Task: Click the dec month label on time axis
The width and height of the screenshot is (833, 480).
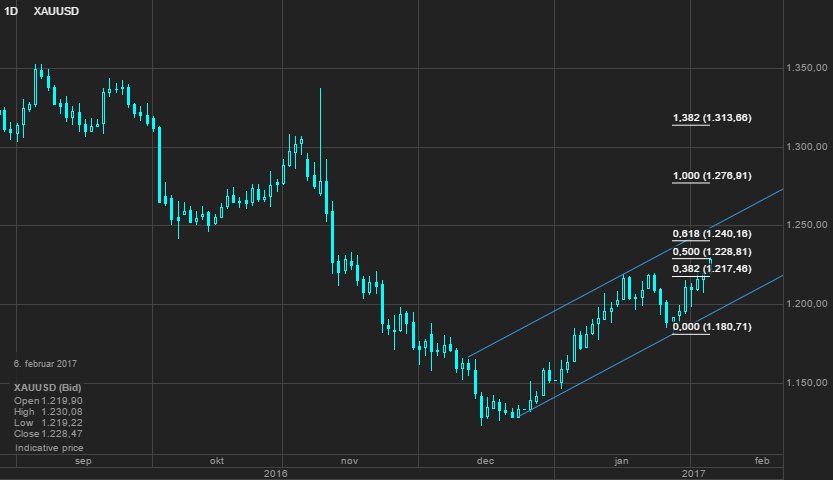Action: pos(486,461)
